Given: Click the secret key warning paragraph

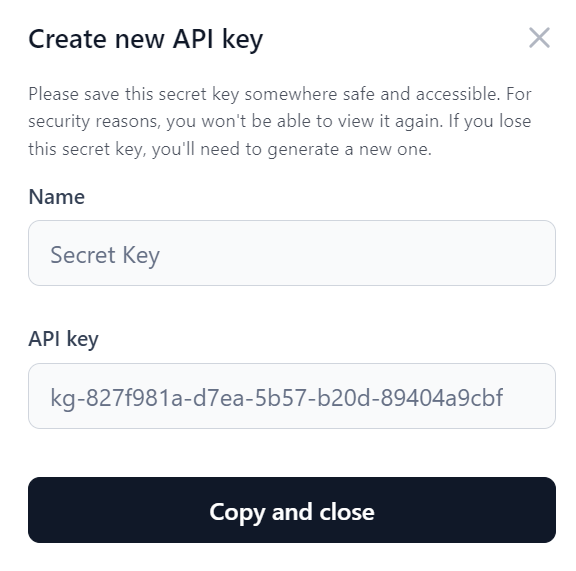Looking at the screenshot, I should tap(280, 122).
